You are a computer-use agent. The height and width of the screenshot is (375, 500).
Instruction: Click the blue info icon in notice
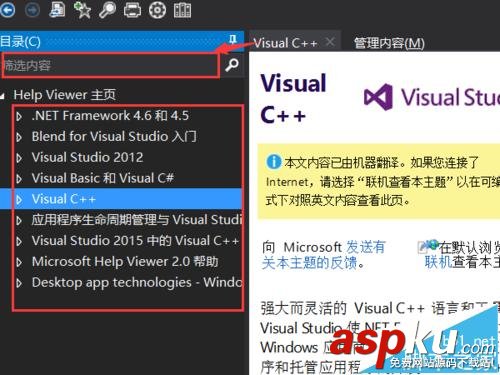[x=274, y=162]
